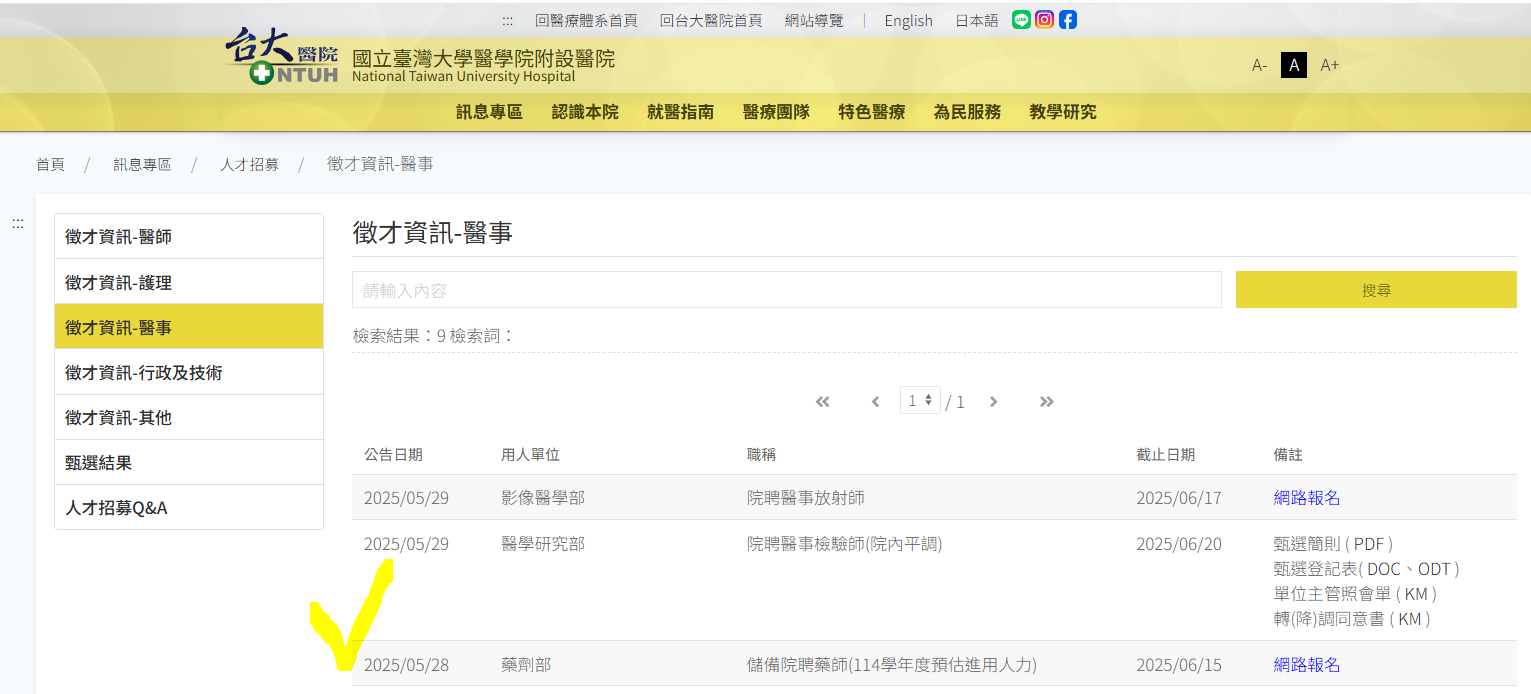Click 網路報名 for 影像醫學部 row

(x=1307, y=497)
